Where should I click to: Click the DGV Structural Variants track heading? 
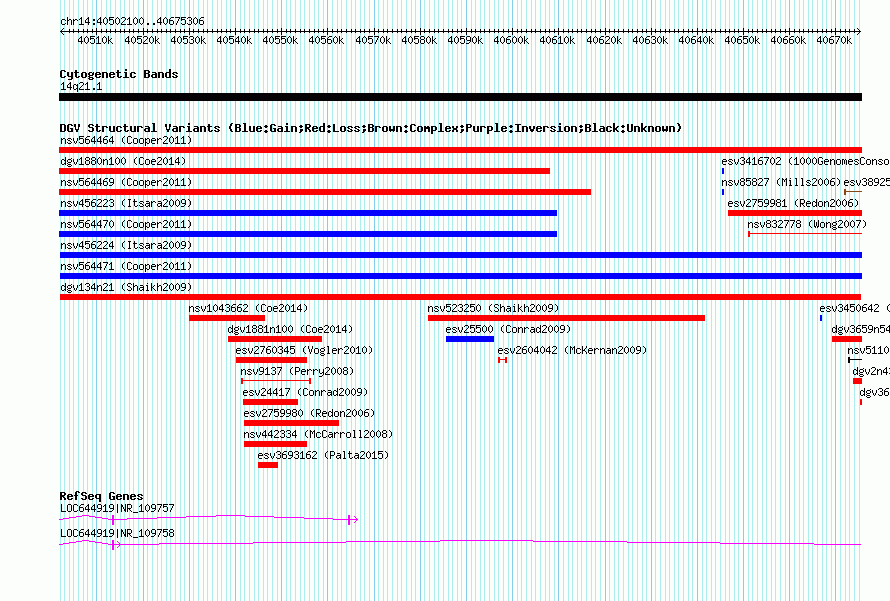371,128
